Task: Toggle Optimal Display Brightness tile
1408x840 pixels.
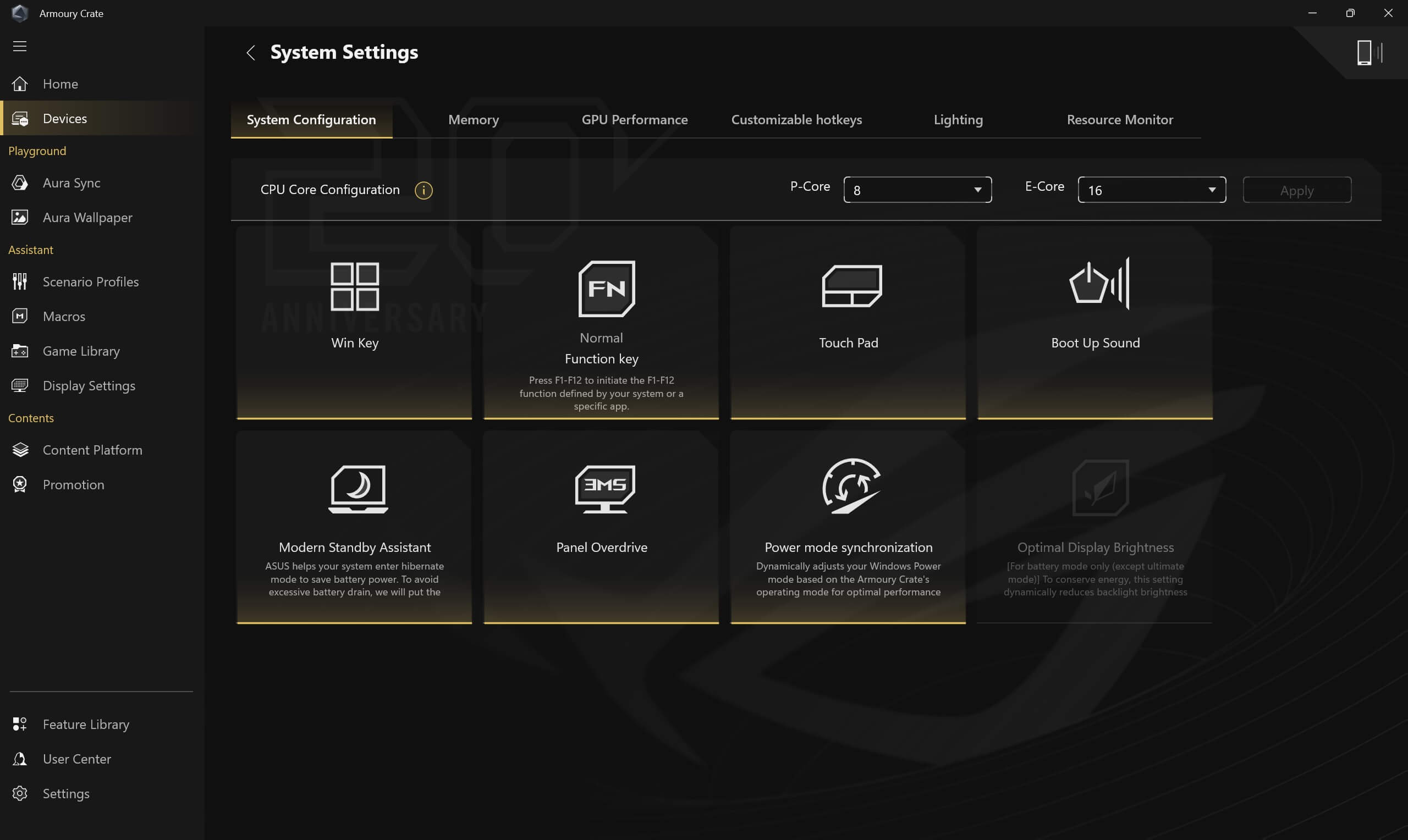Action: click(1095, 528)
